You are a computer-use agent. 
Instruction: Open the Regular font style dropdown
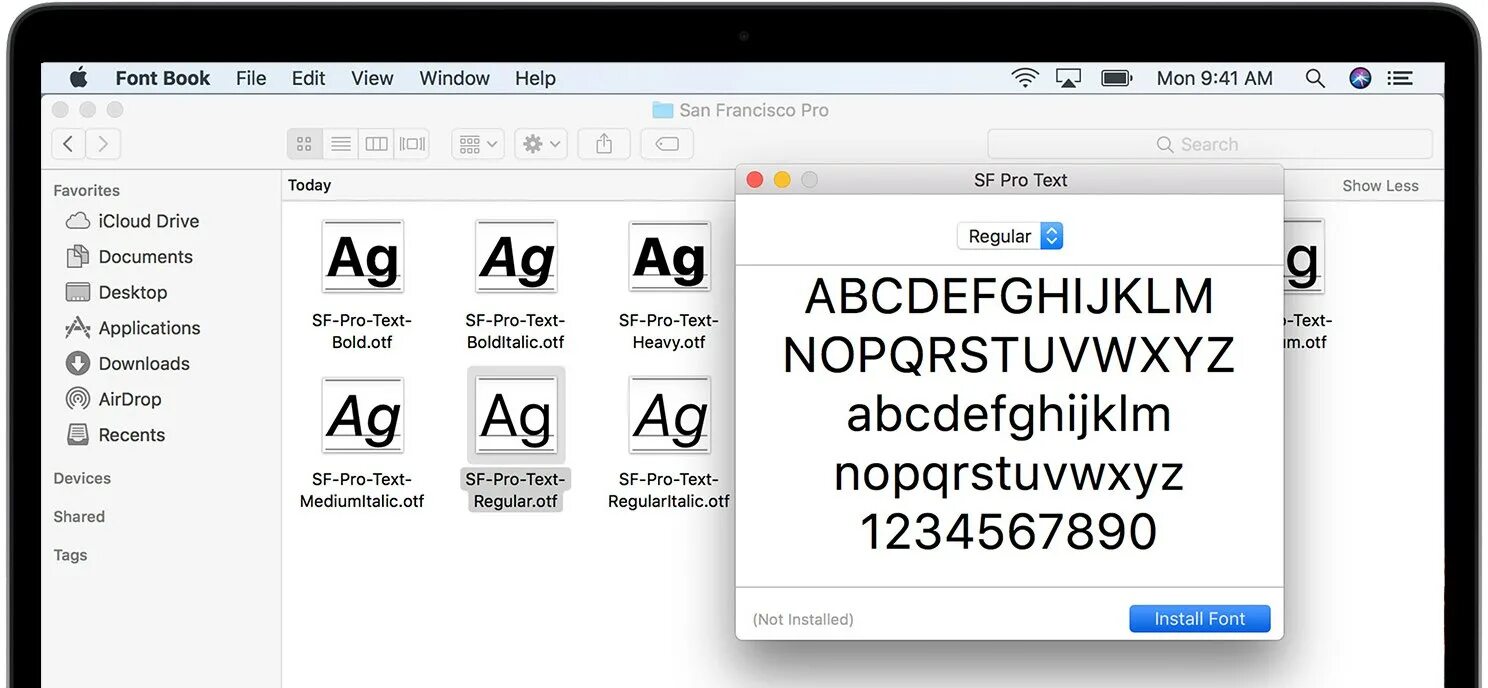click(x=1010, y=236)
